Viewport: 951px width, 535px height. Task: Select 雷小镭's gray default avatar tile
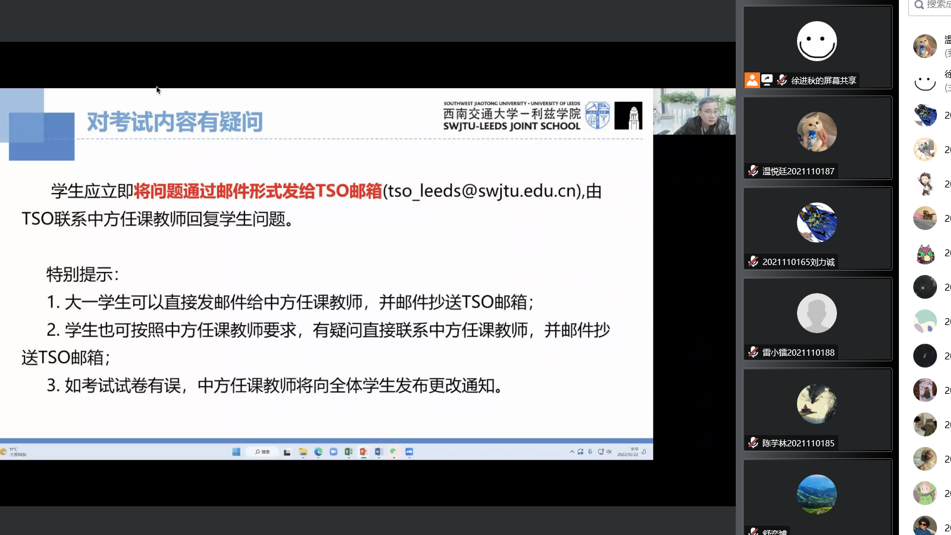coord(817,313)
